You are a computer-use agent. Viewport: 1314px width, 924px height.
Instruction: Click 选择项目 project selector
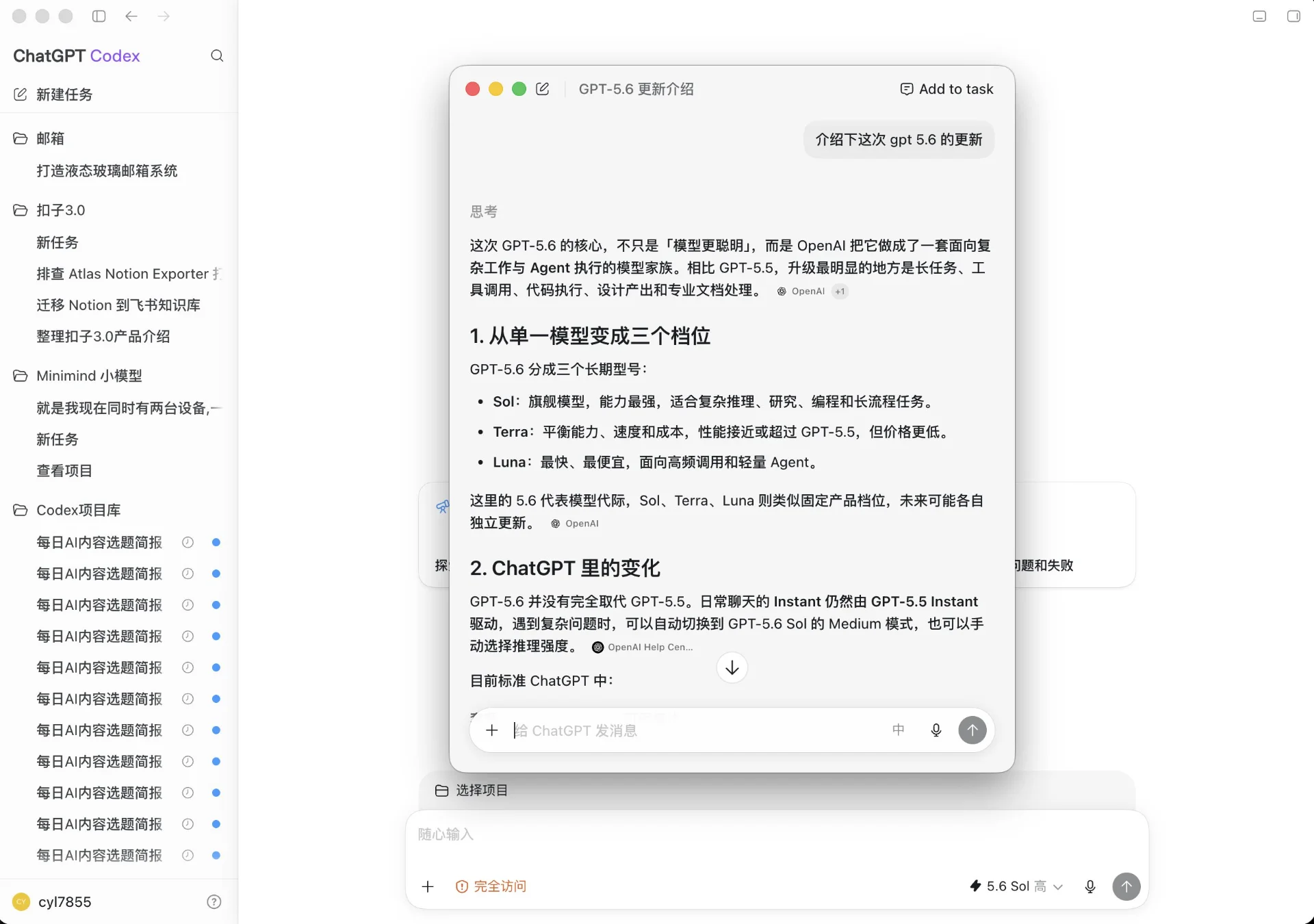[472, 791]
